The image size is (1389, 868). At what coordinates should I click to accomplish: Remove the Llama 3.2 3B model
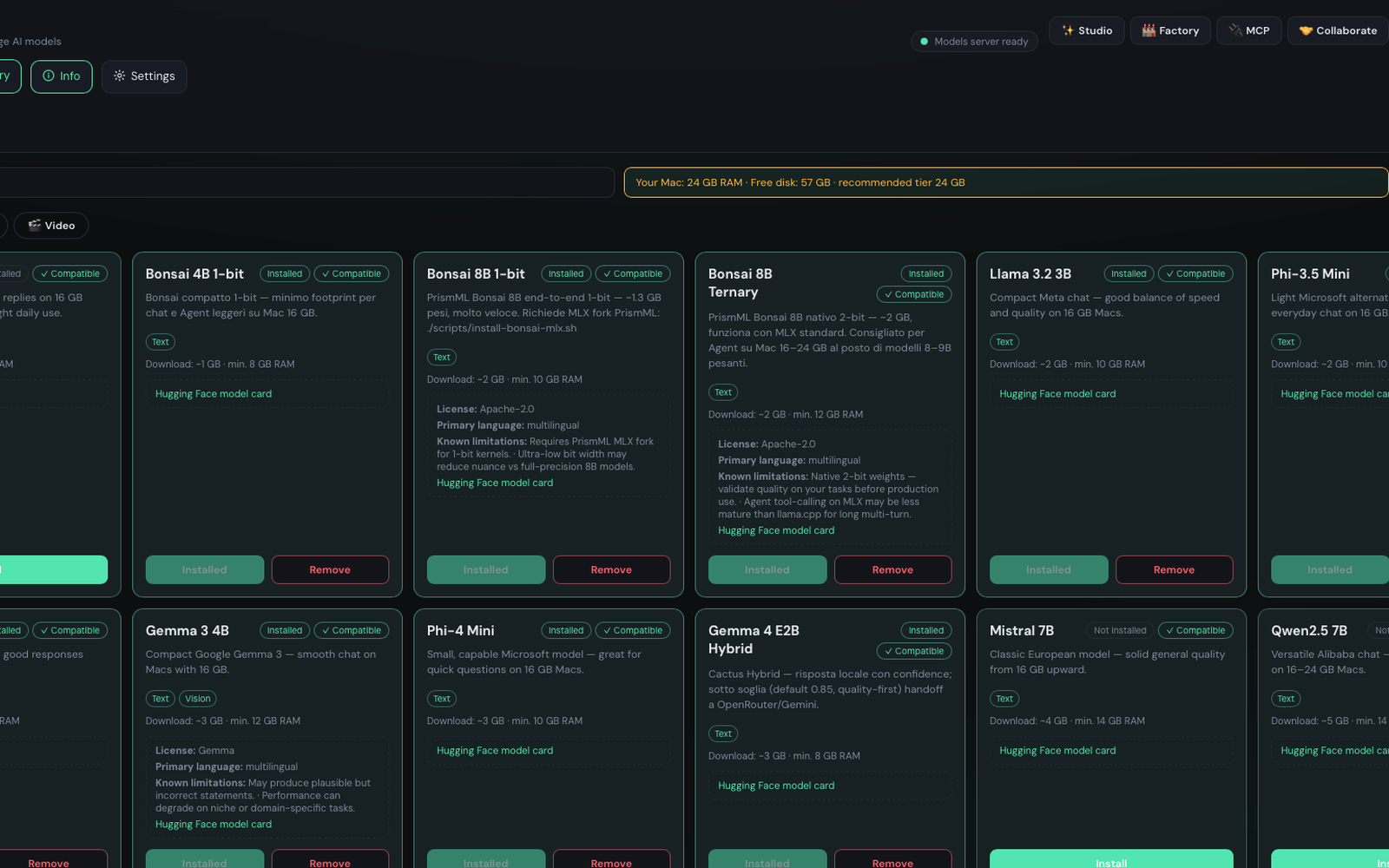(x=1174, y=569)
